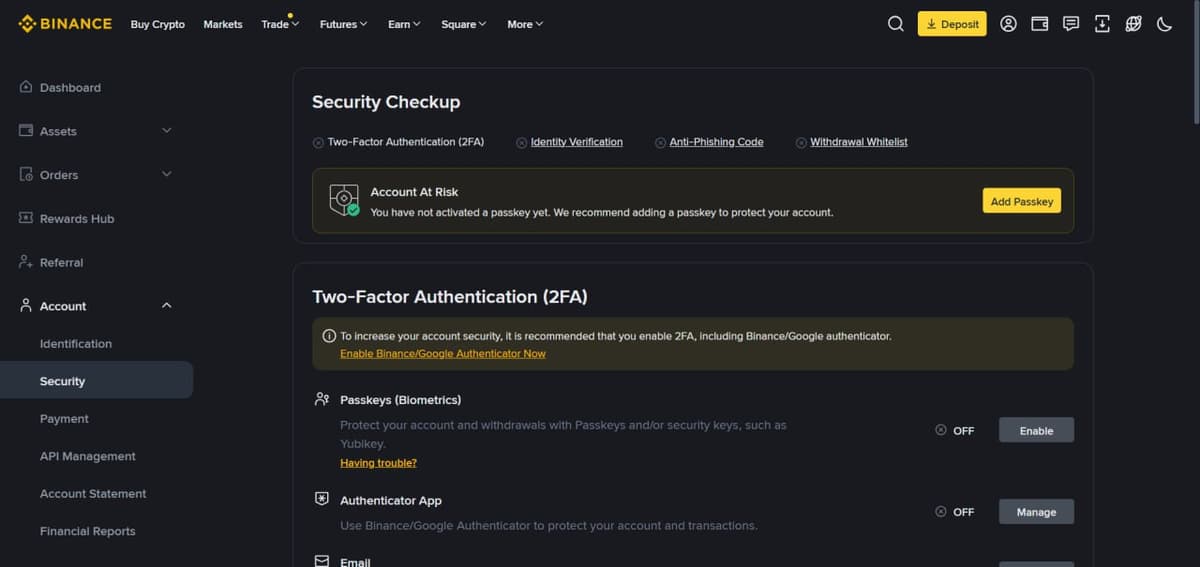The height and width of the screenshot is (567, 1200).
Task: Click the Account At Risk shield icon
Action: pyautogui.click(x=344, y=200)
